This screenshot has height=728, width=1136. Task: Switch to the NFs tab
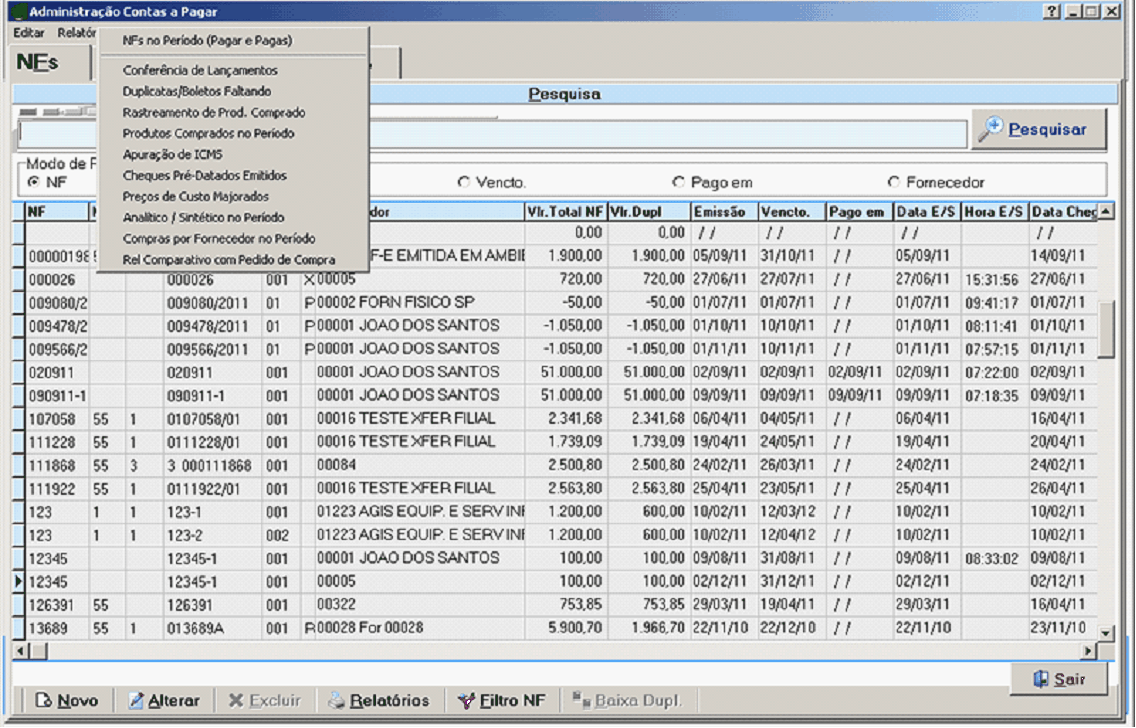pyautogui.click(x=38, y=63)
